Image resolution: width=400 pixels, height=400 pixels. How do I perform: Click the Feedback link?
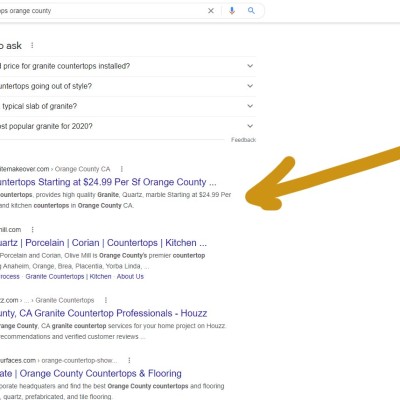click(x=243, y=140)
